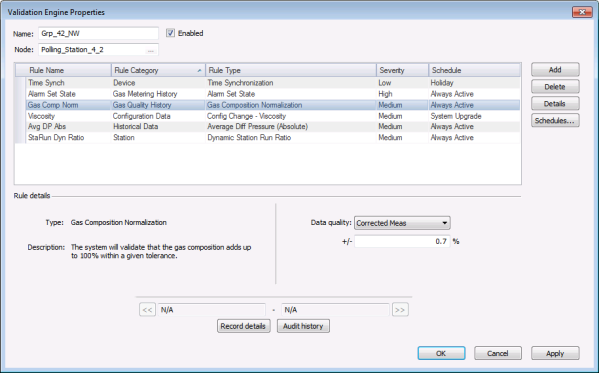
Task: Confirm with the OK button
Action: [441, 353]
